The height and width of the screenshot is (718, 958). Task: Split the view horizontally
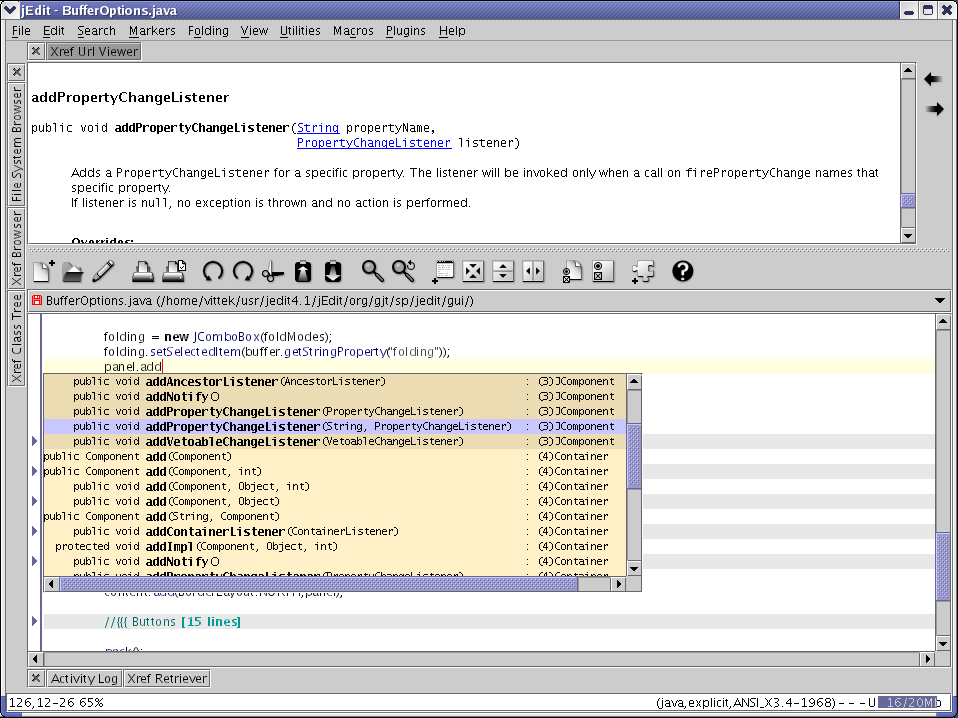click(503, 271)
